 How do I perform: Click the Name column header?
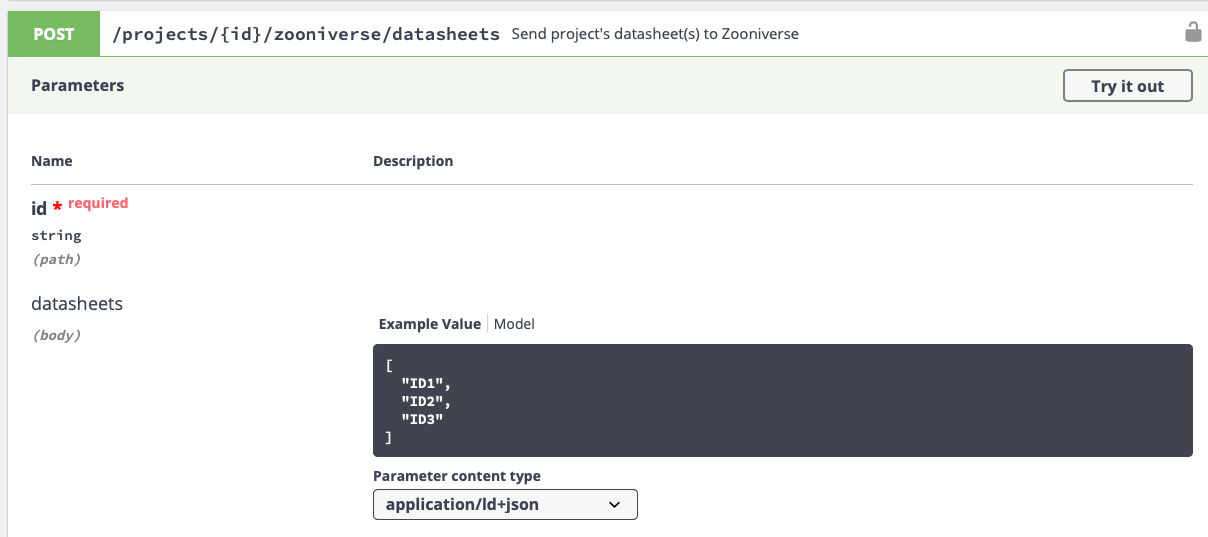(52, 161)
